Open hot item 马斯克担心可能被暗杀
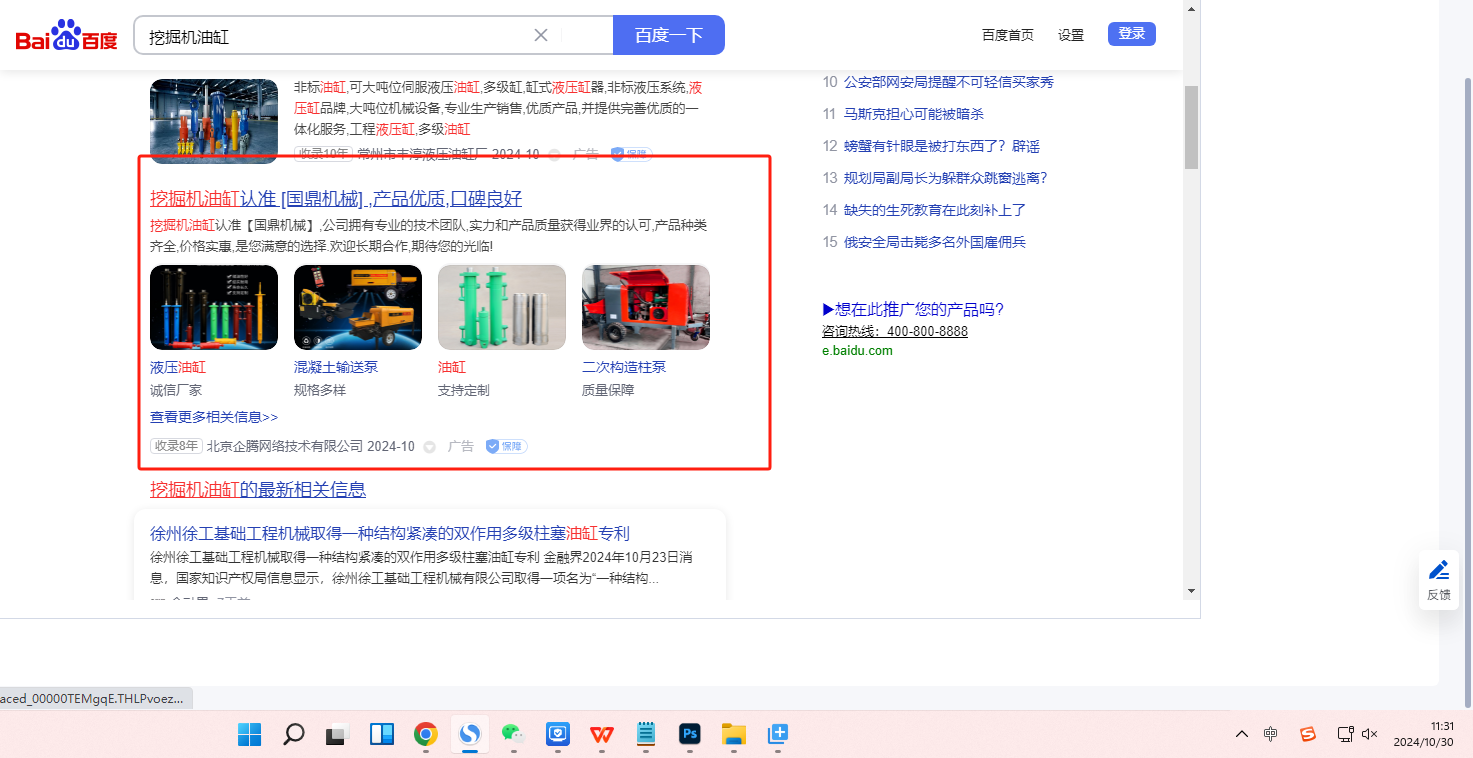 pos(914,114)
